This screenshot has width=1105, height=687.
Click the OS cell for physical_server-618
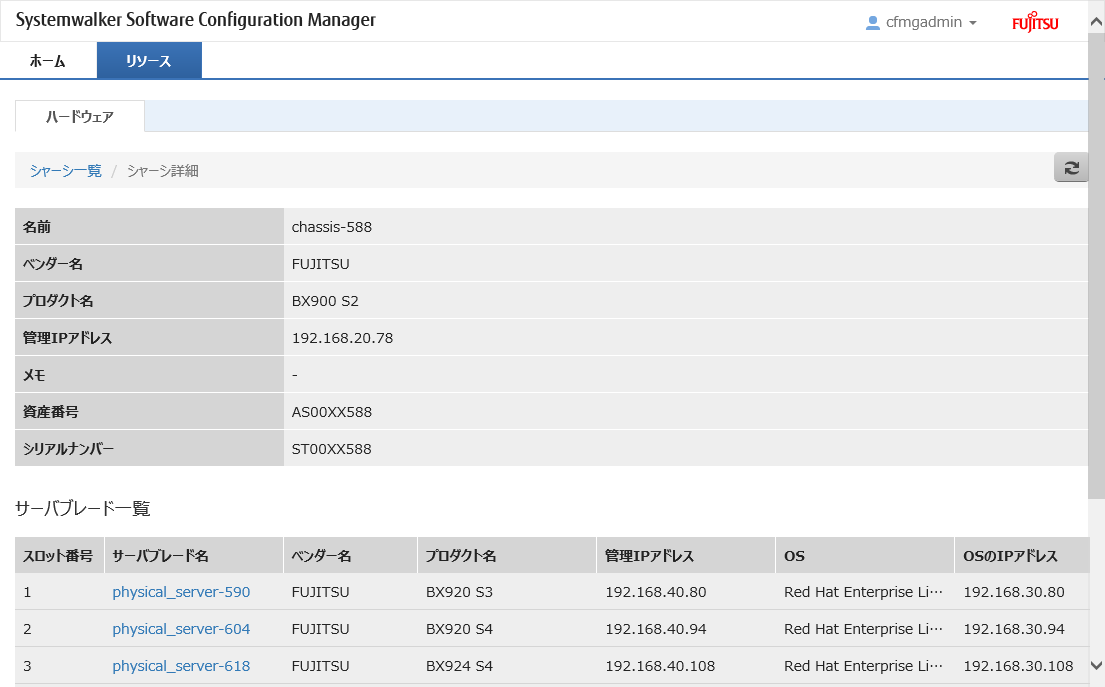[x=863, y=666]
